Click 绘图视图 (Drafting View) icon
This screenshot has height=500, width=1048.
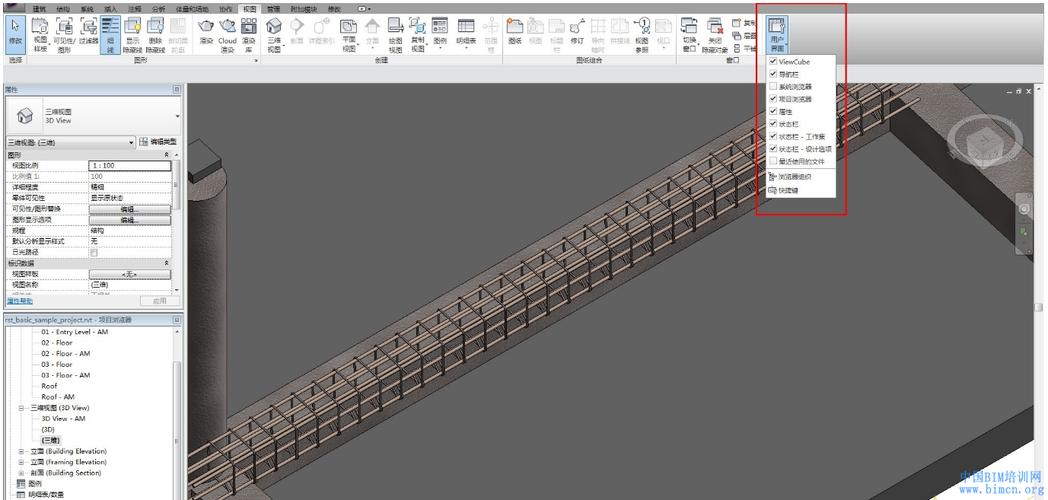coord(396,35)
